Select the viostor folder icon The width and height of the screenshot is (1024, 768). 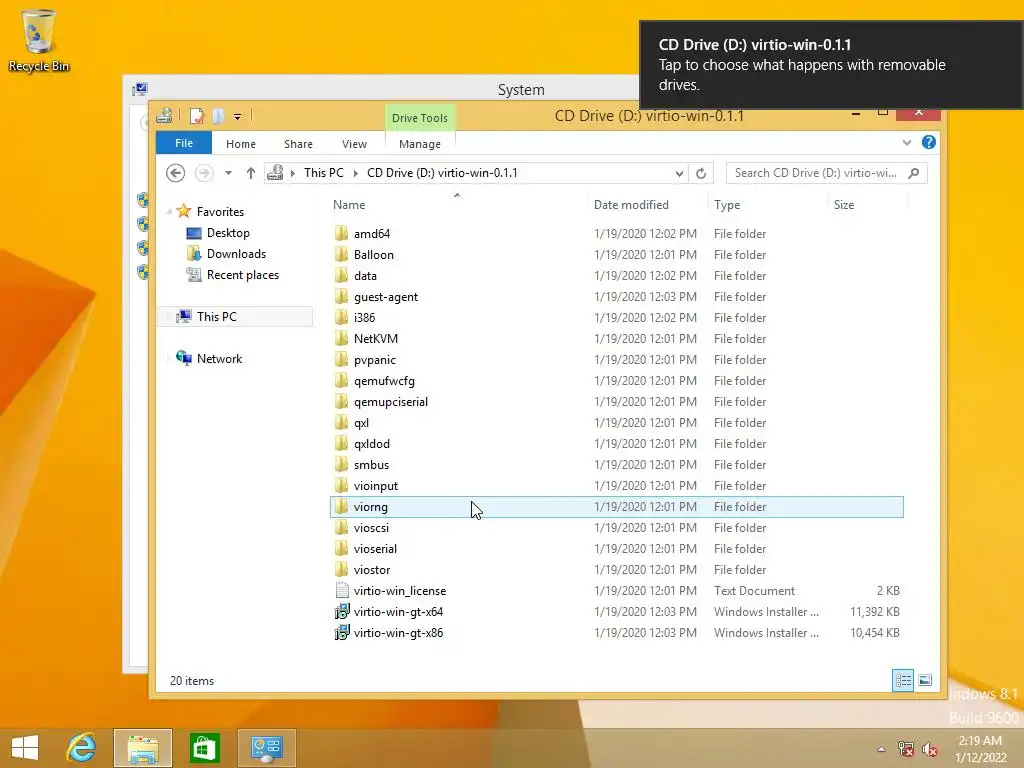[x=342, y=569]
